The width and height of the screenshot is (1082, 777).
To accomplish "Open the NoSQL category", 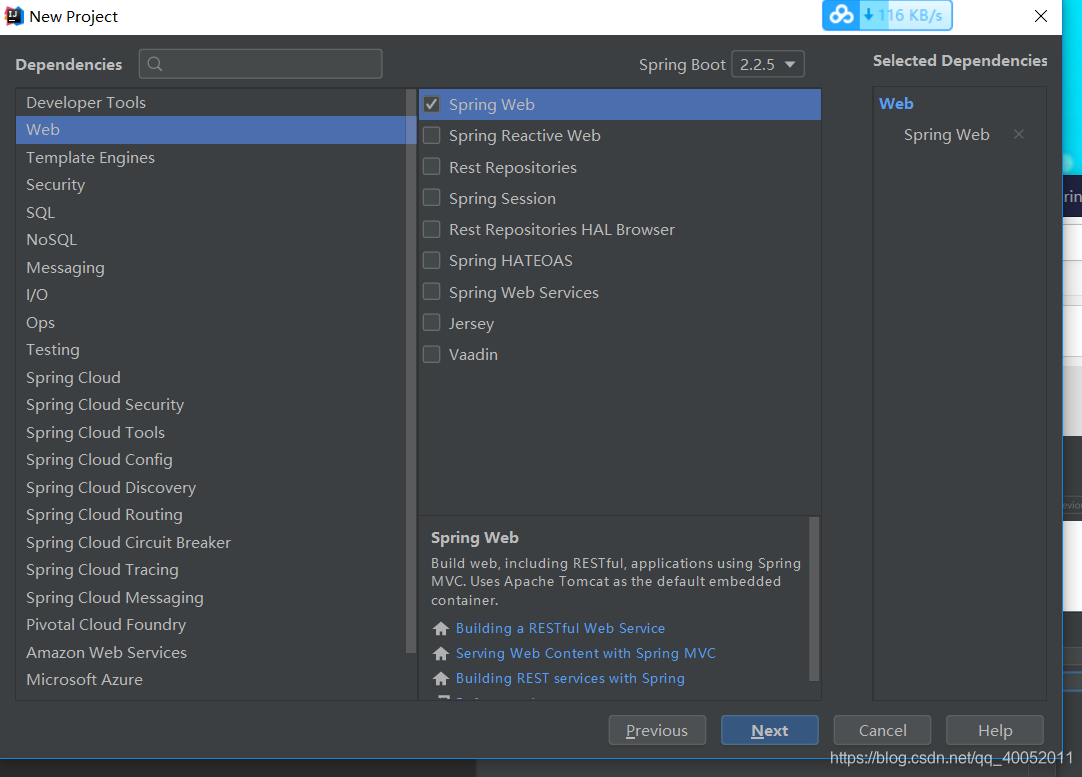I will point(211,239).
